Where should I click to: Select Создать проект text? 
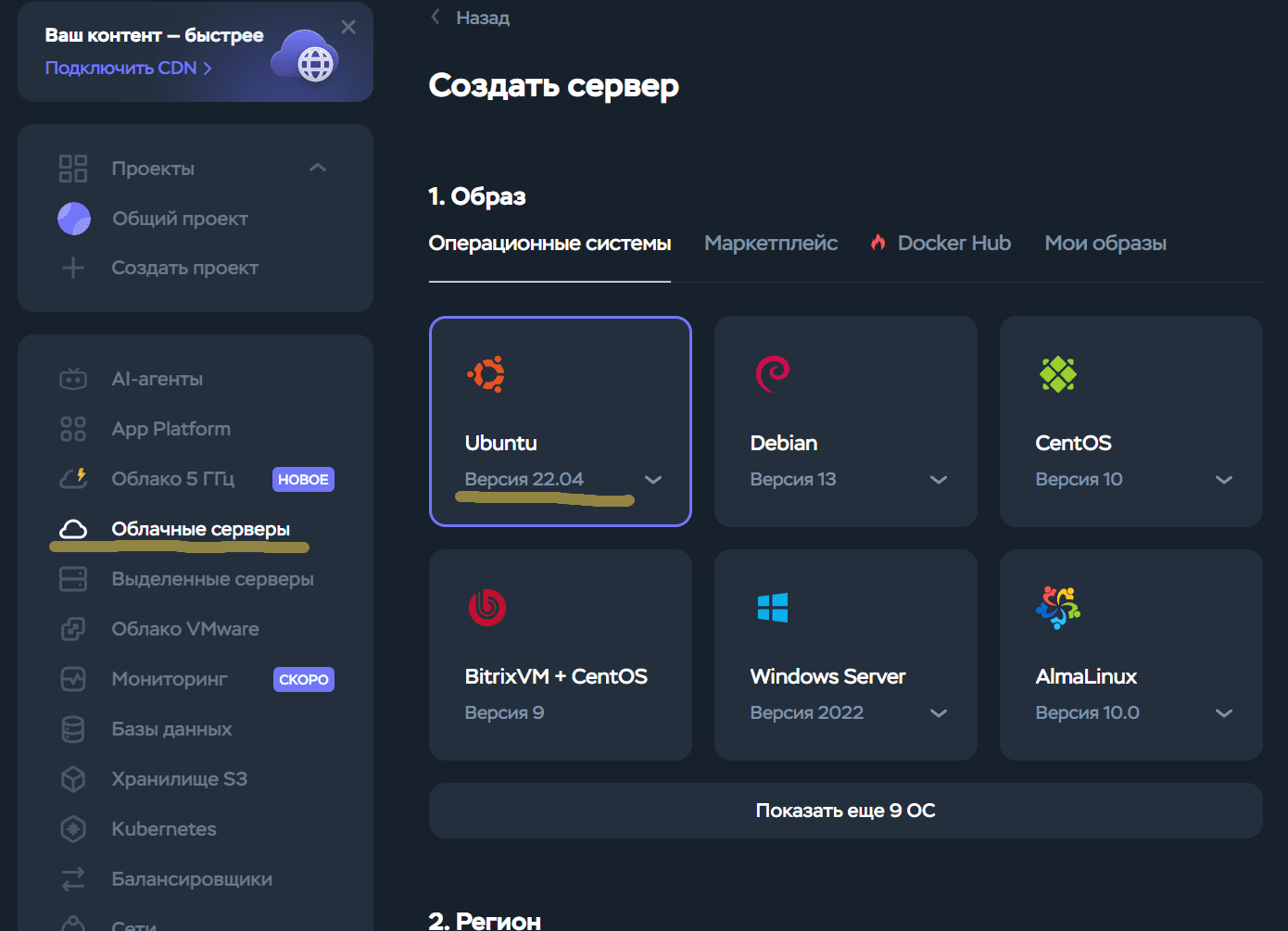[x=185, y=268]
